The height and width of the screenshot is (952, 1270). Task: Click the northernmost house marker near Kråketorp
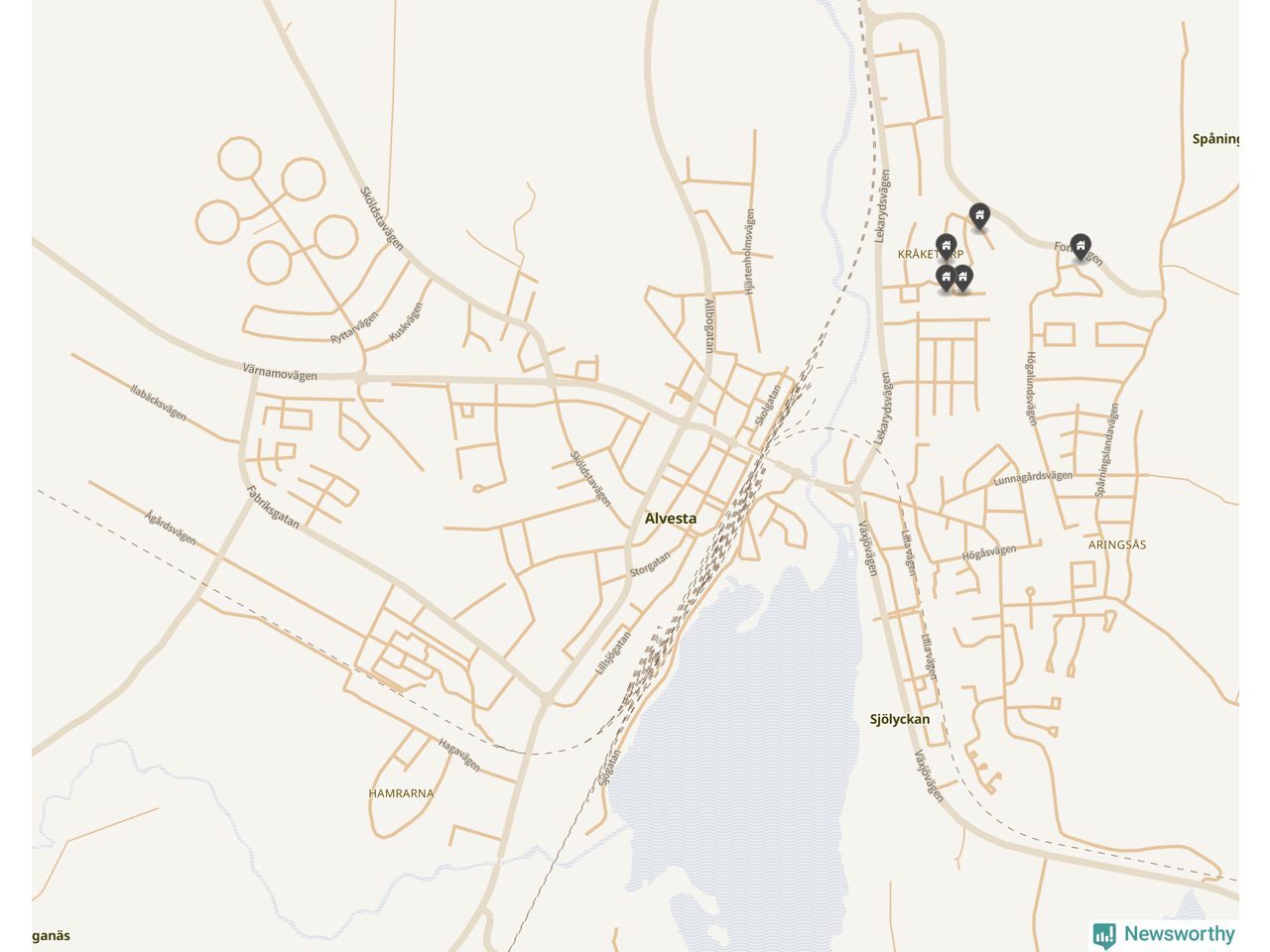(979, 216)
